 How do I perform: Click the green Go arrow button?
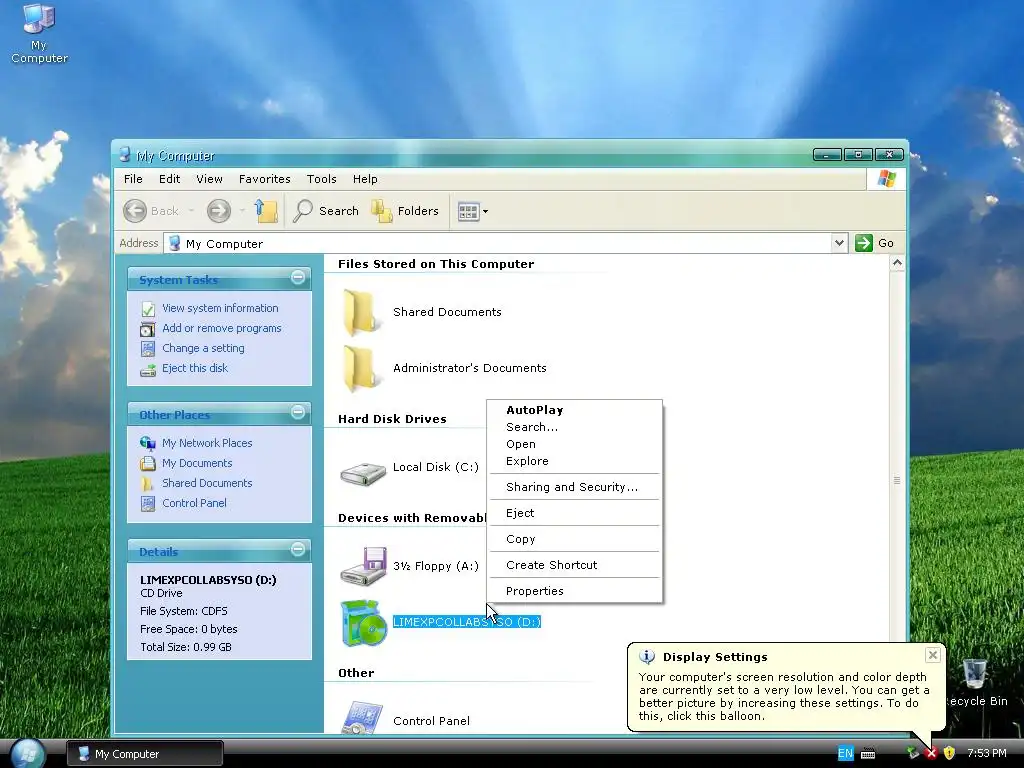(864, 243)
